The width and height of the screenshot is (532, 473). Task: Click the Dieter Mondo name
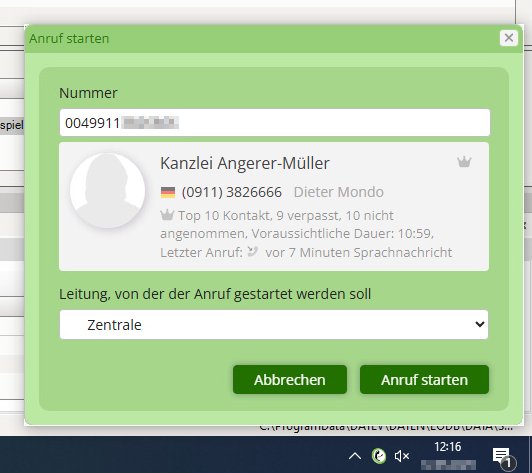click(339, 192)
